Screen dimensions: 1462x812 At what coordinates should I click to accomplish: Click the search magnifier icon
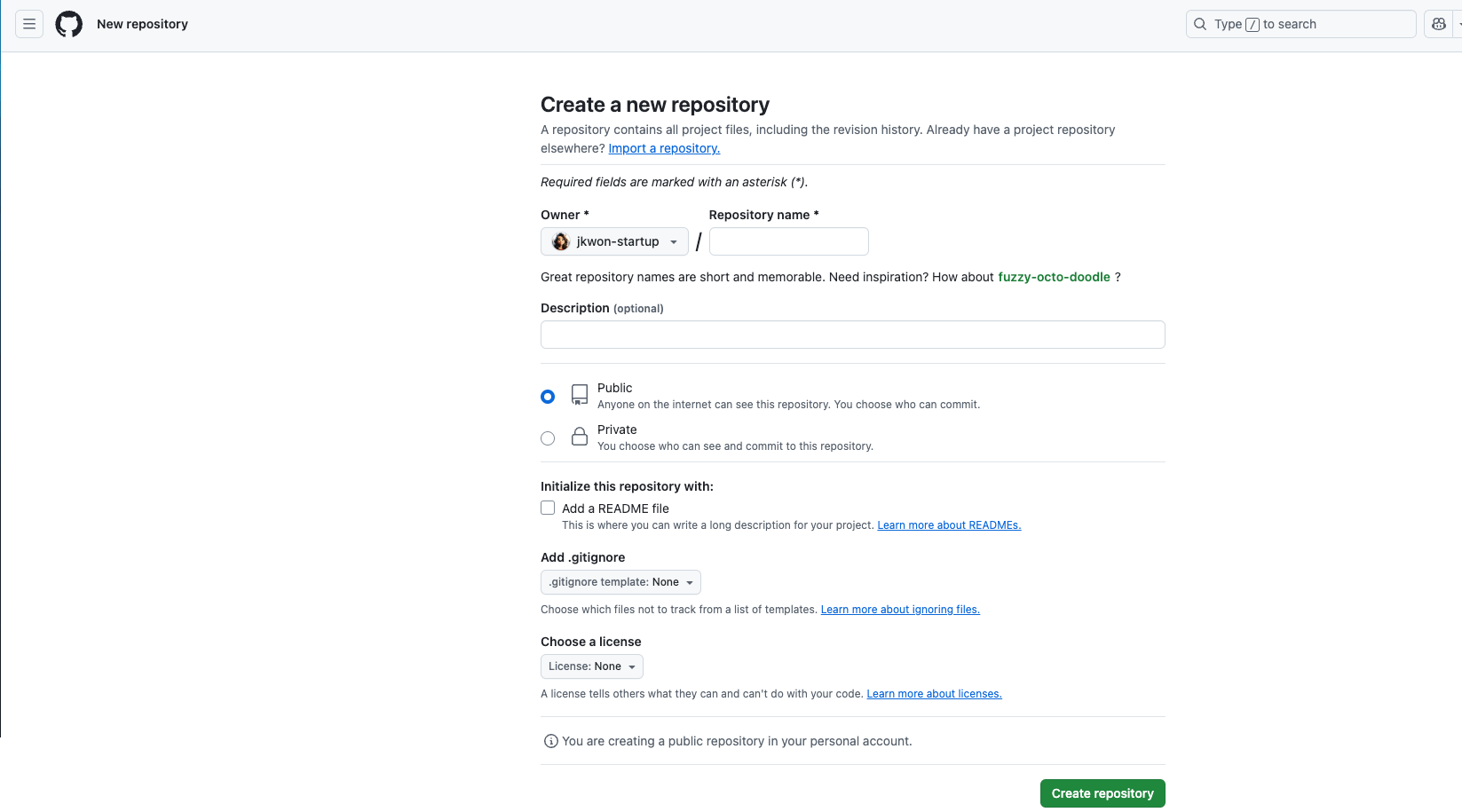1200,24
